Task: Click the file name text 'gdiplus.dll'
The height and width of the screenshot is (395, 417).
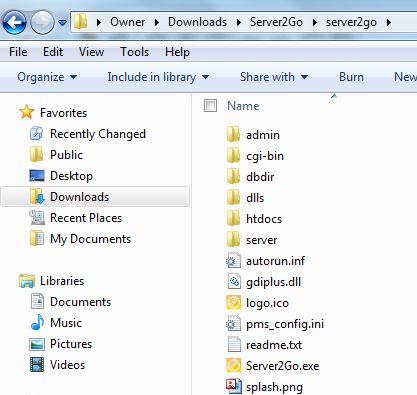Action: point(273,282)
